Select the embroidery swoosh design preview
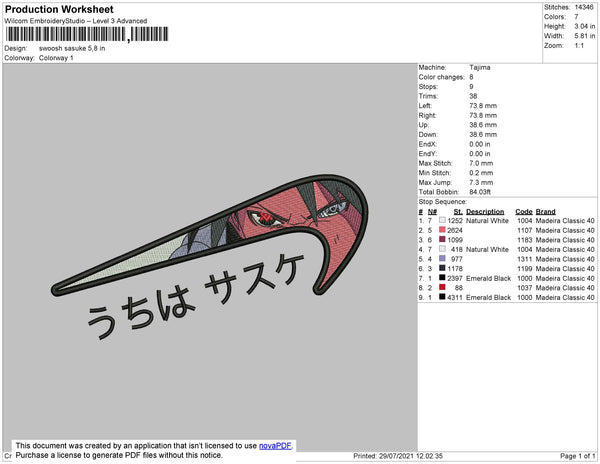The height and width of the screenshot is (464, 600). [x=210, y=235]
